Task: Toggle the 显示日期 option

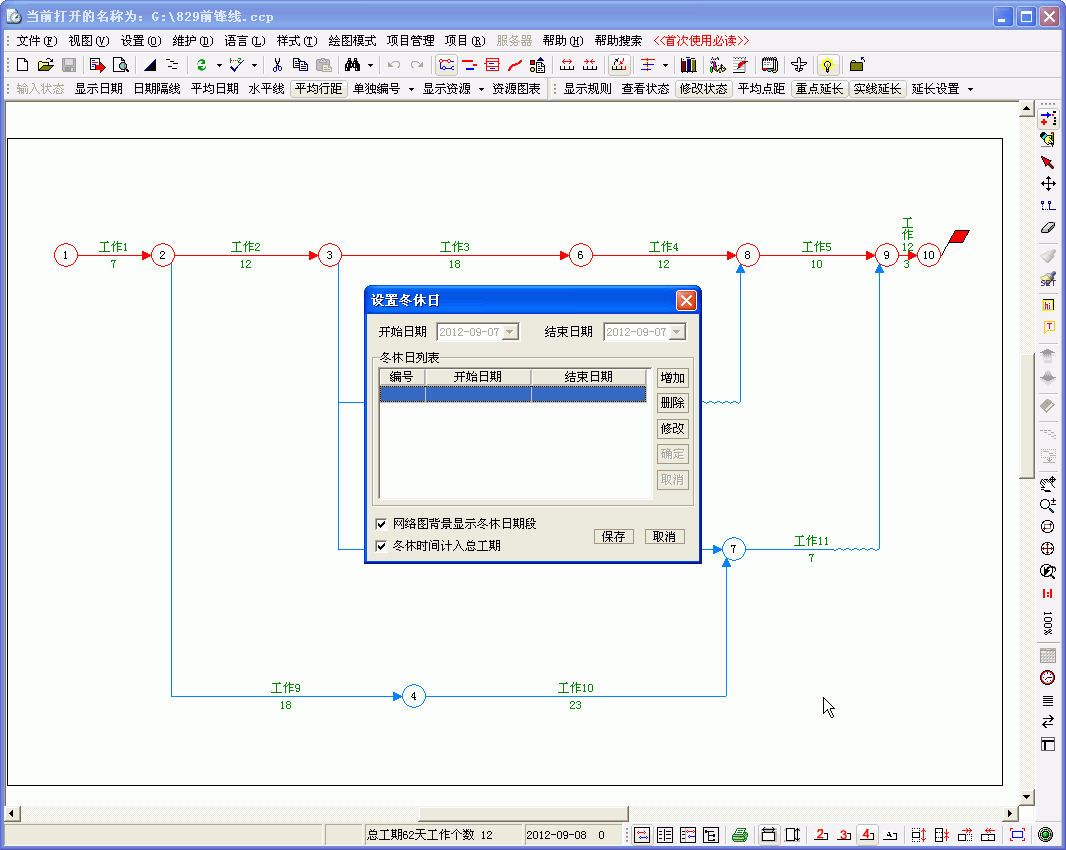Action: 99,89
